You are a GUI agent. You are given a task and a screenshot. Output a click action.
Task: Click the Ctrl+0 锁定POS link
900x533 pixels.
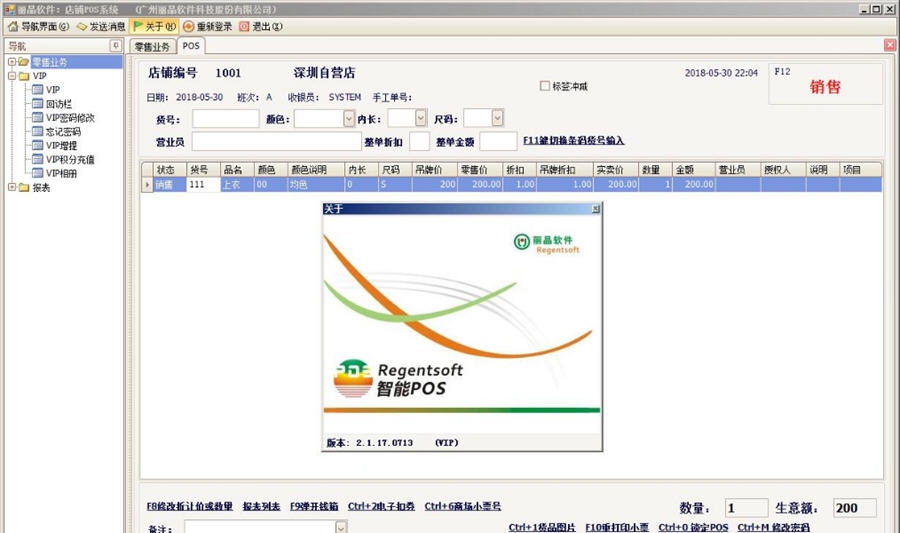click(x=693, y=527)
